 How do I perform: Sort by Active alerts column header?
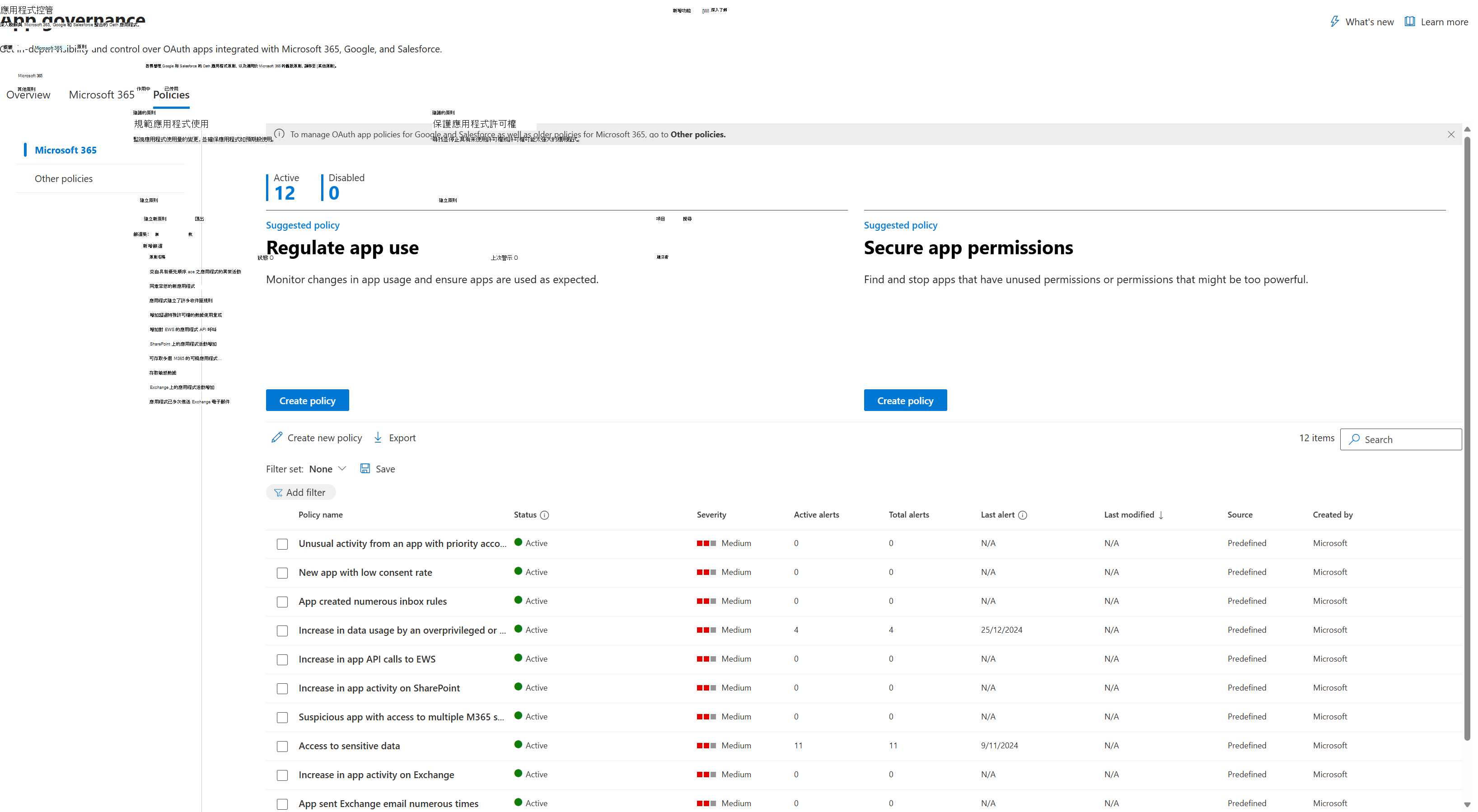[x=816, y=515]
